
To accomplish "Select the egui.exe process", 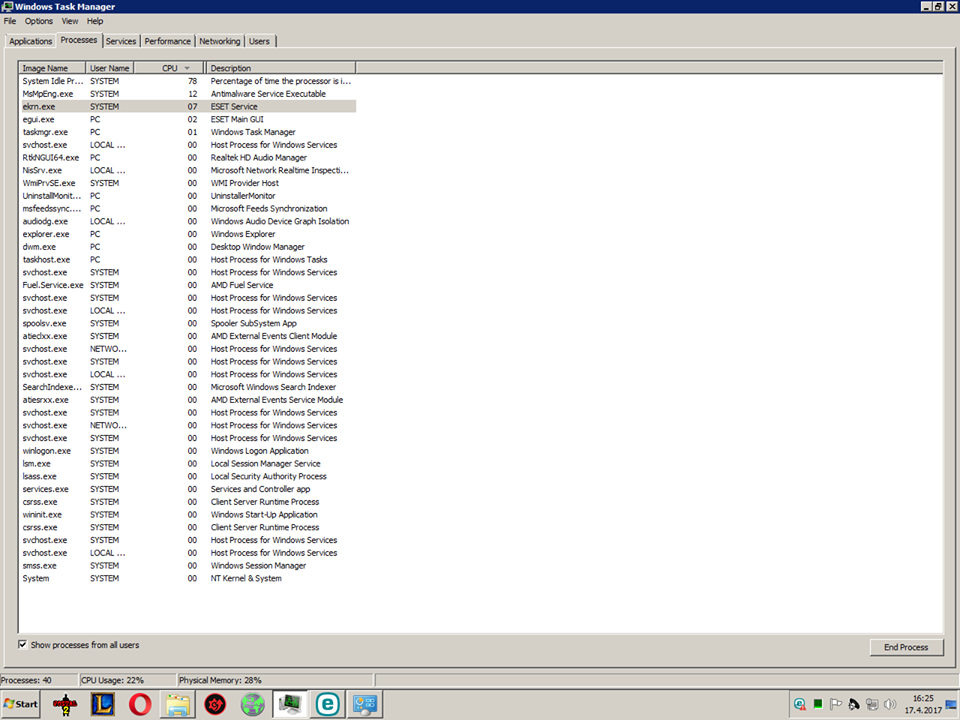I will 187,119.
